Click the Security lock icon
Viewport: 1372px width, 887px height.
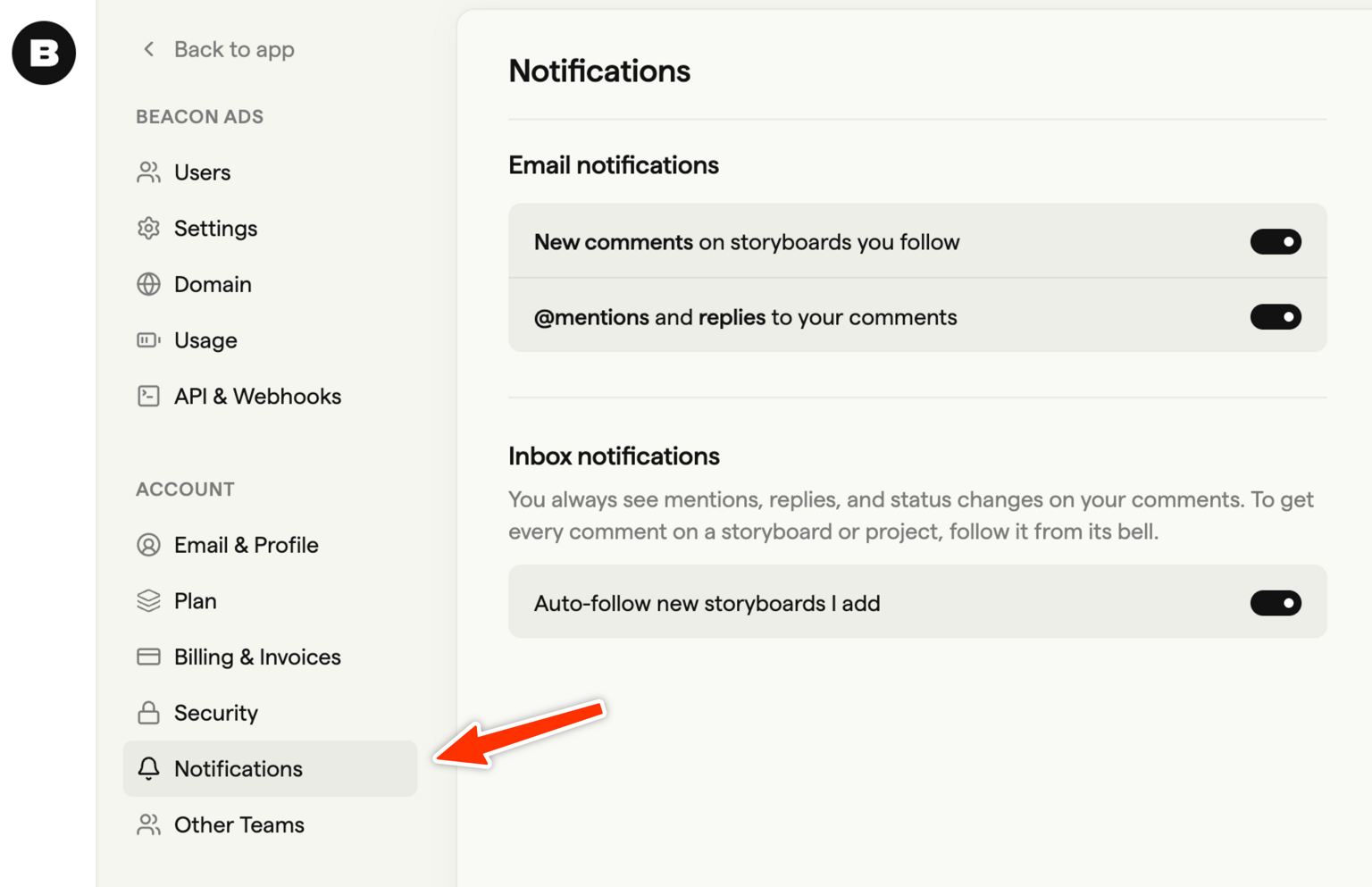(x=148, y=713)
